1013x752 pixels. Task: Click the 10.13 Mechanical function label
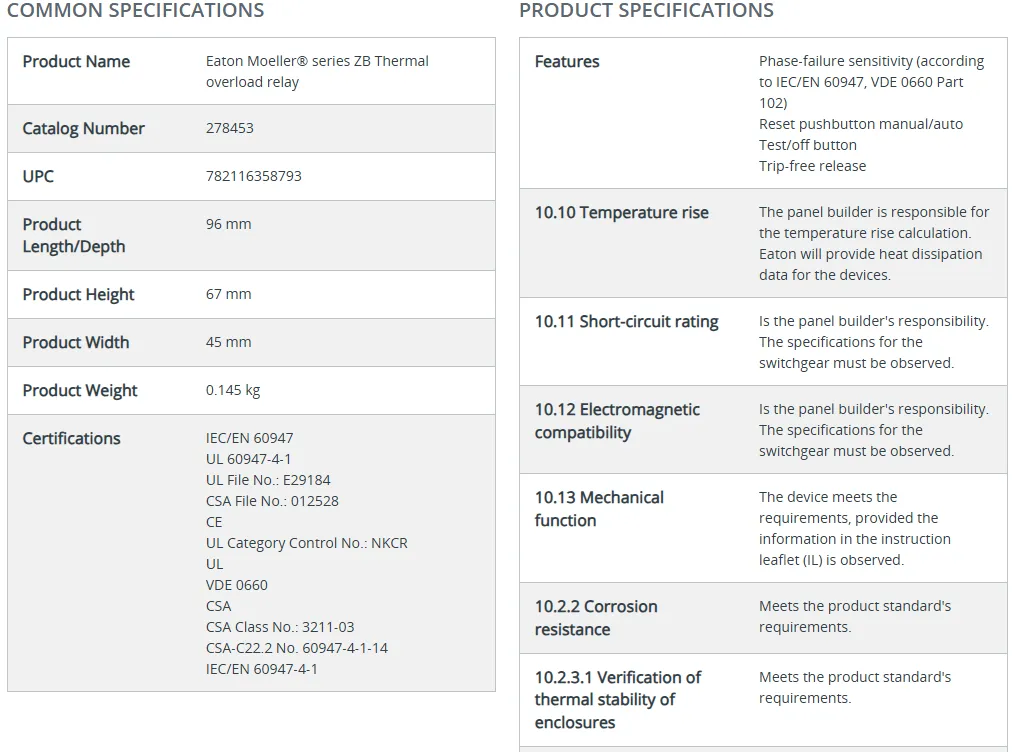click(599, 508)
